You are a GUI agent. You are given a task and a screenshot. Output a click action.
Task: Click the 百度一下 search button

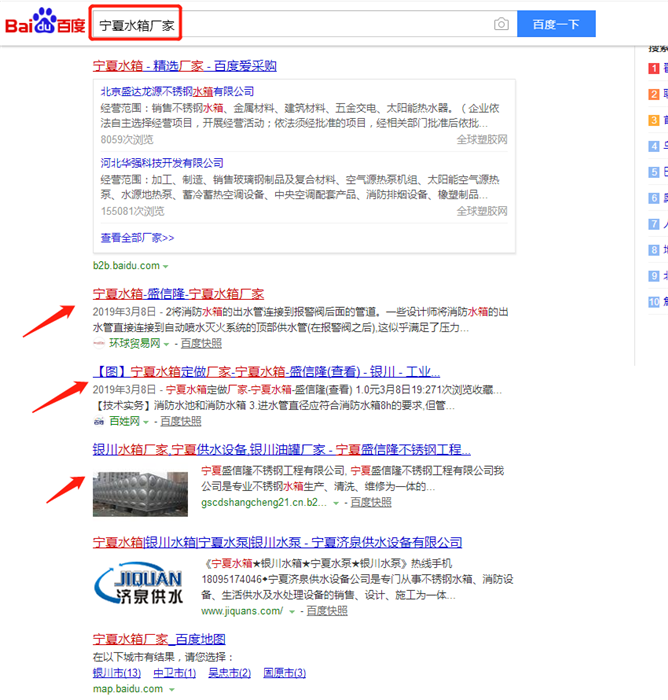click(x=556, y=24)
